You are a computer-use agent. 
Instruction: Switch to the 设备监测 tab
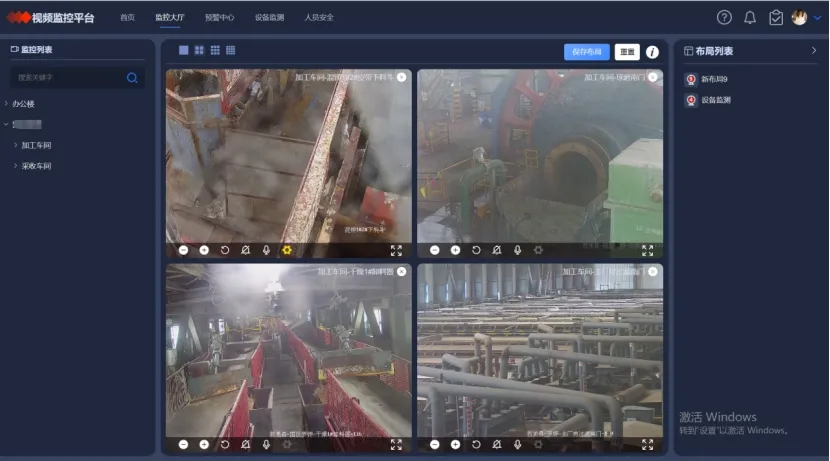click(x=269, y=17)
